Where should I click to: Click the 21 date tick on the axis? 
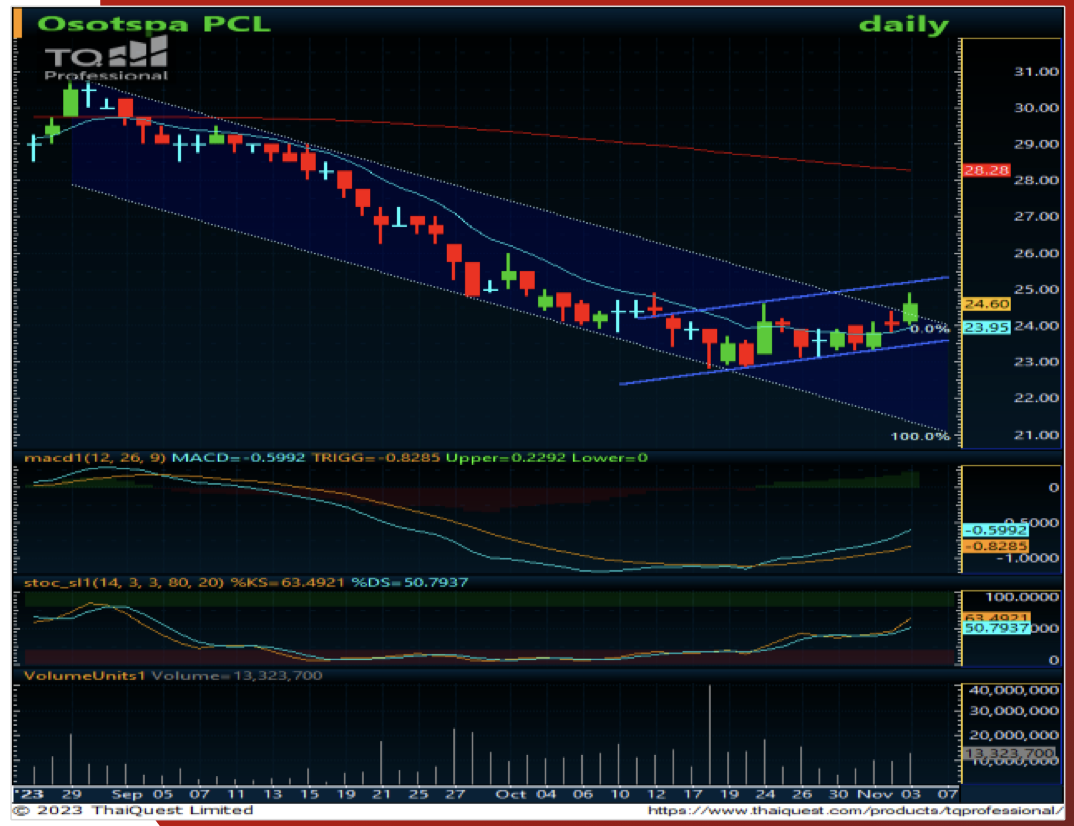[x=382, y=794]
